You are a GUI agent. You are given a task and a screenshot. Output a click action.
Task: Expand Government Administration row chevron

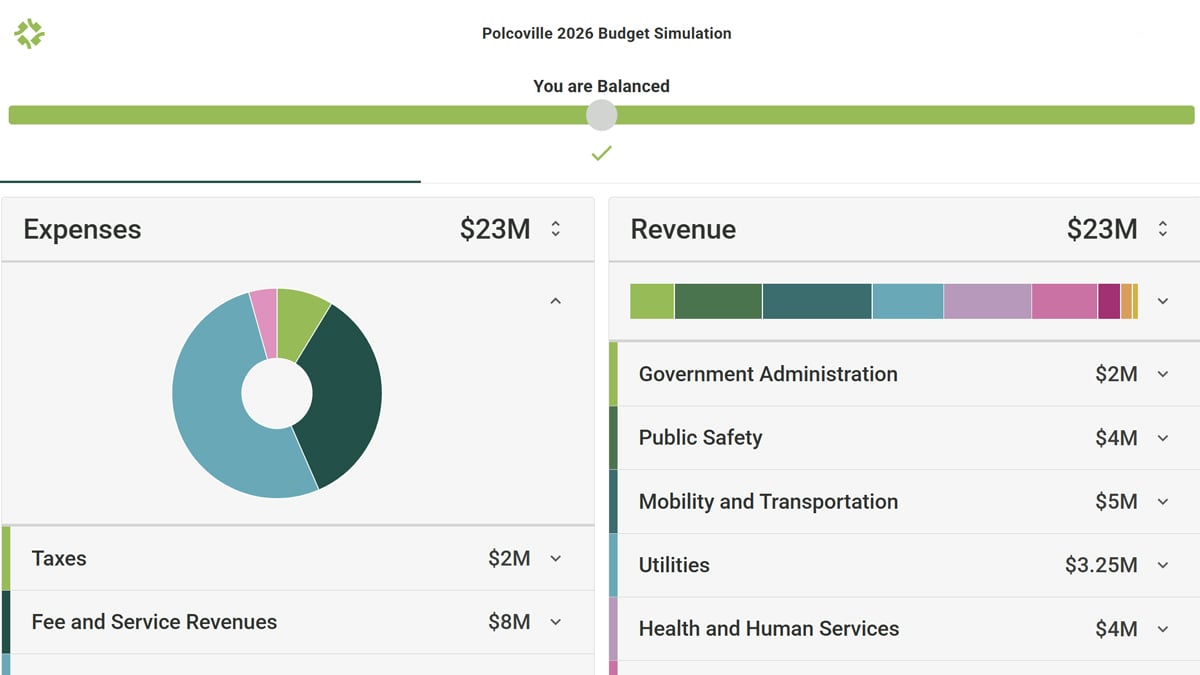tap(1163, 374)
